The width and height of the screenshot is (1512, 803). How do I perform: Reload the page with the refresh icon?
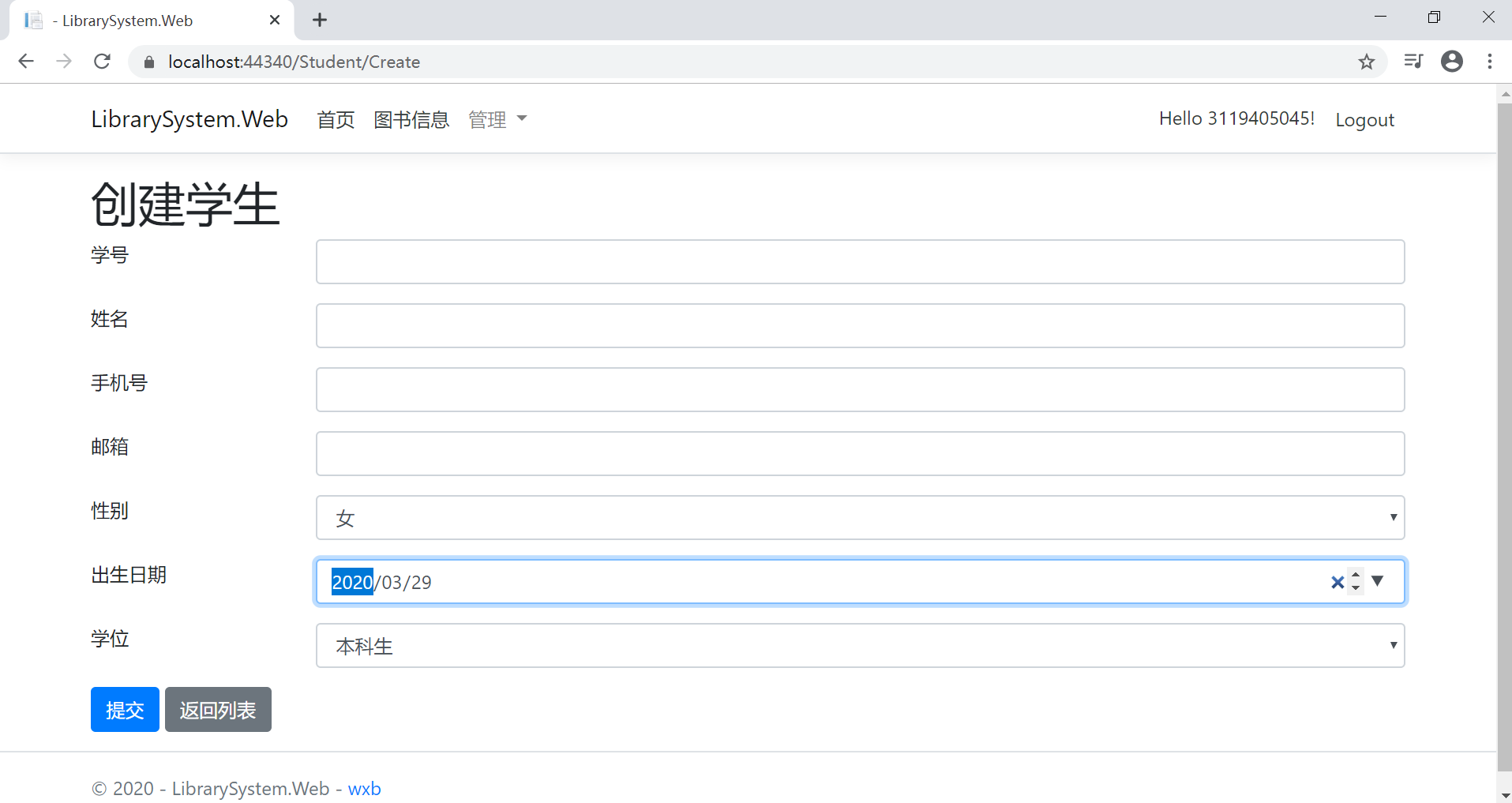click(x=103, y=62)
